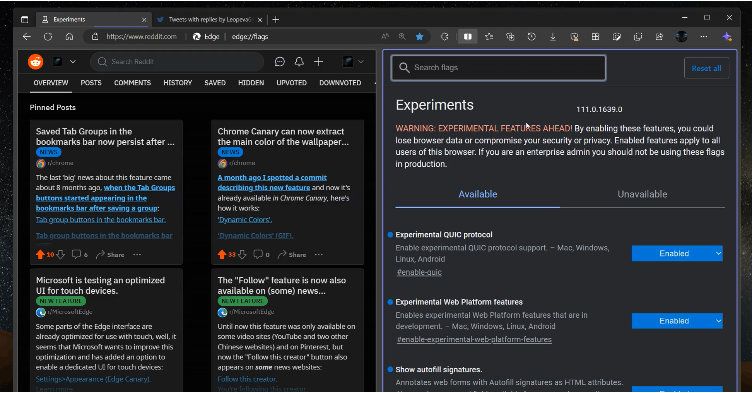Open Reddit chat icon
Image resolution: width=752 pixels, height=393 pixels.
pyautogui.click(x=280, y=61)
